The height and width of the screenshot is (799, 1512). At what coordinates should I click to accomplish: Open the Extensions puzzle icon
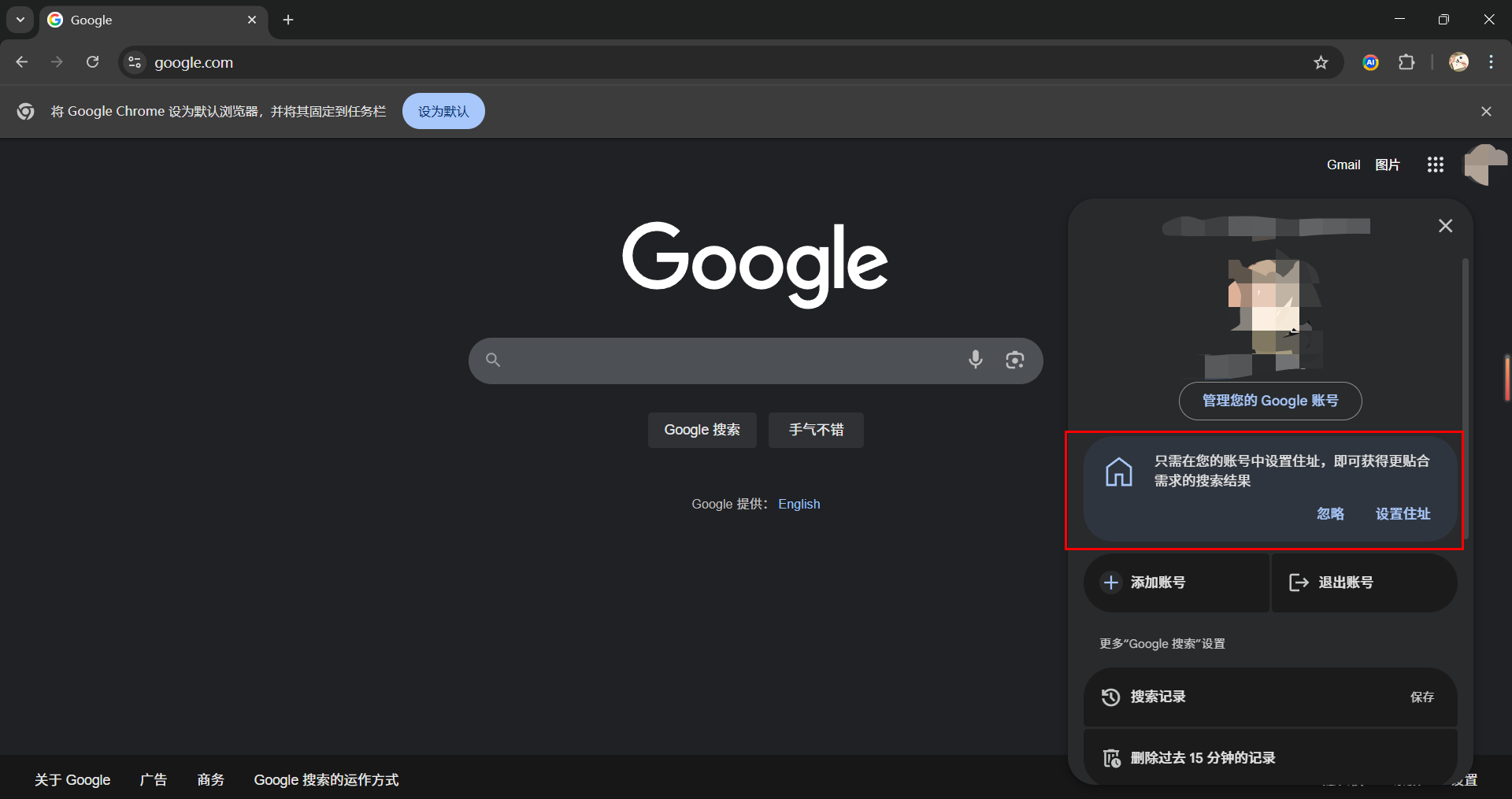point(1406,62)
